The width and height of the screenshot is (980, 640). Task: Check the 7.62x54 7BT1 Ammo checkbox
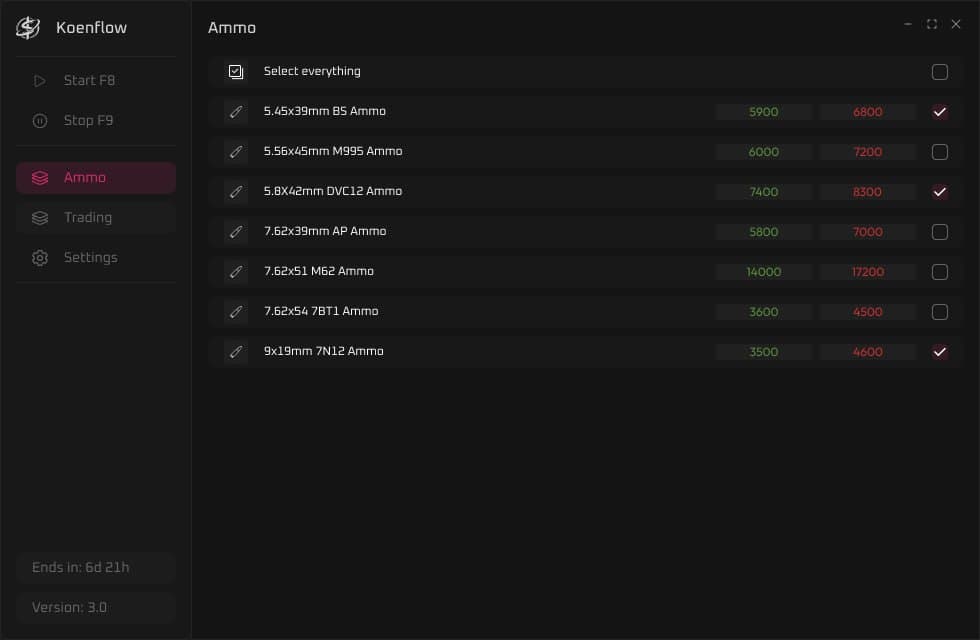939,312
